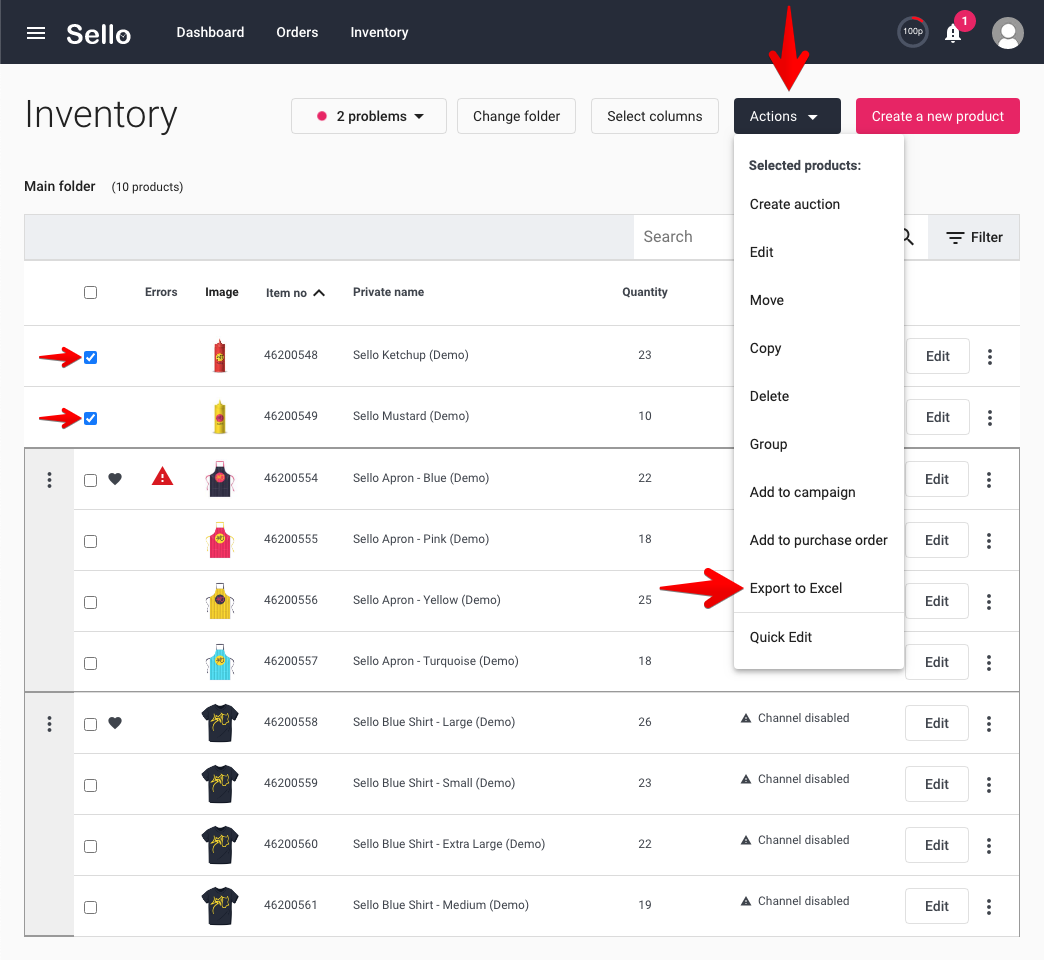
Task: Open the 100p points indicator
Action: point(912,32)
